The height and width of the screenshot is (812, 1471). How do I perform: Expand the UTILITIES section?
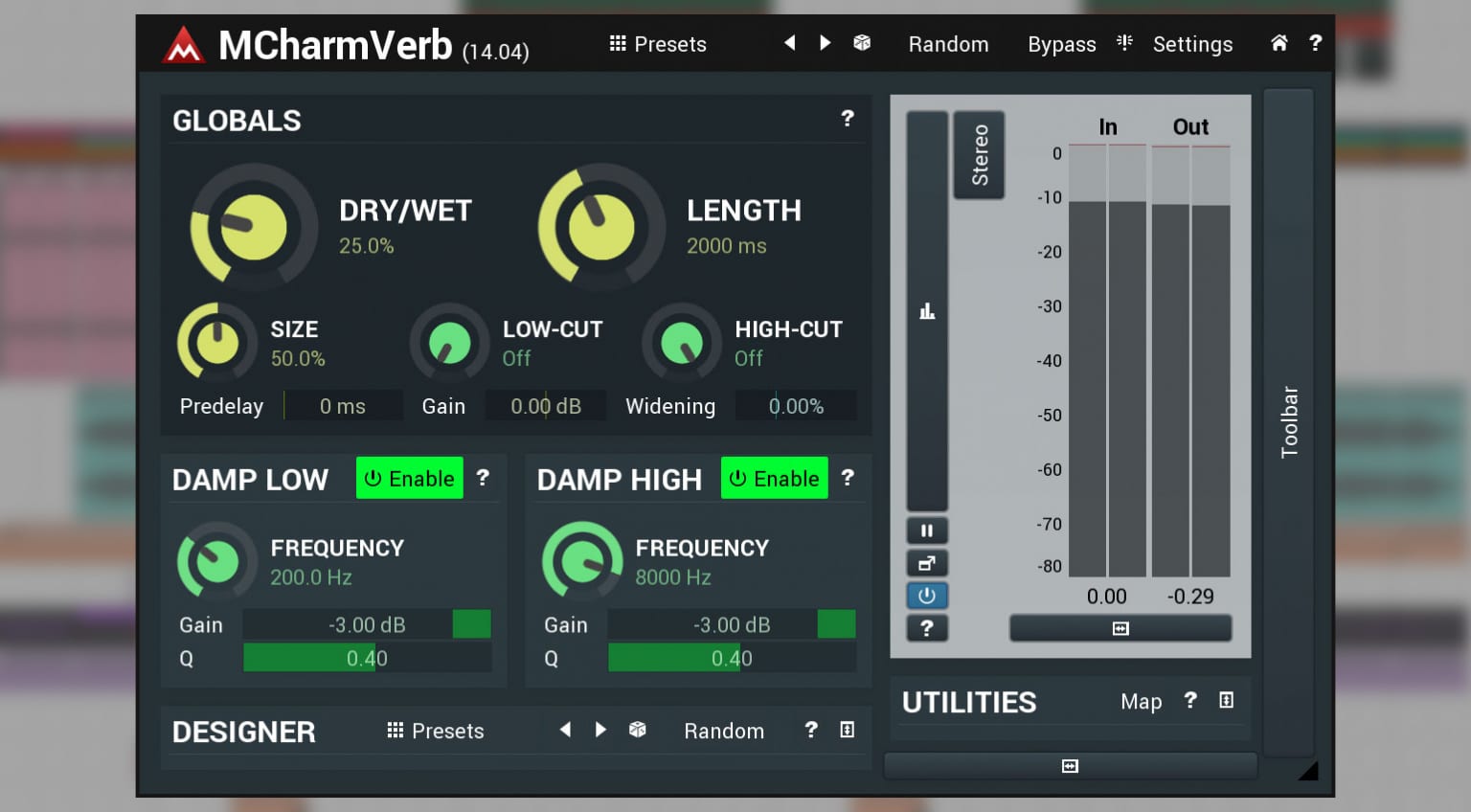pyautogui.click(x=1226, y=700)
